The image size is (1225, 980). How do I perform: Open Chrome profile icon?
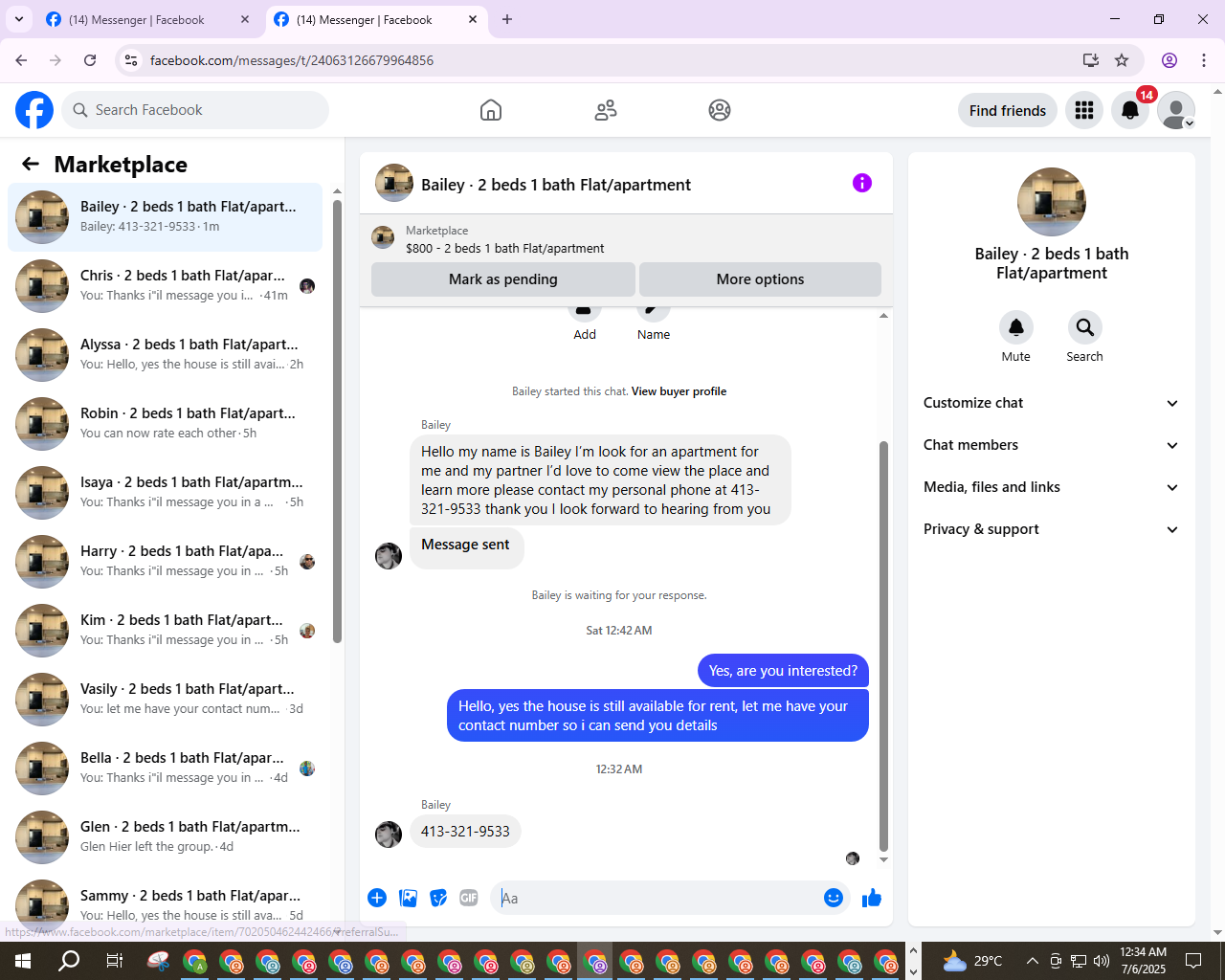[1169, 60]
